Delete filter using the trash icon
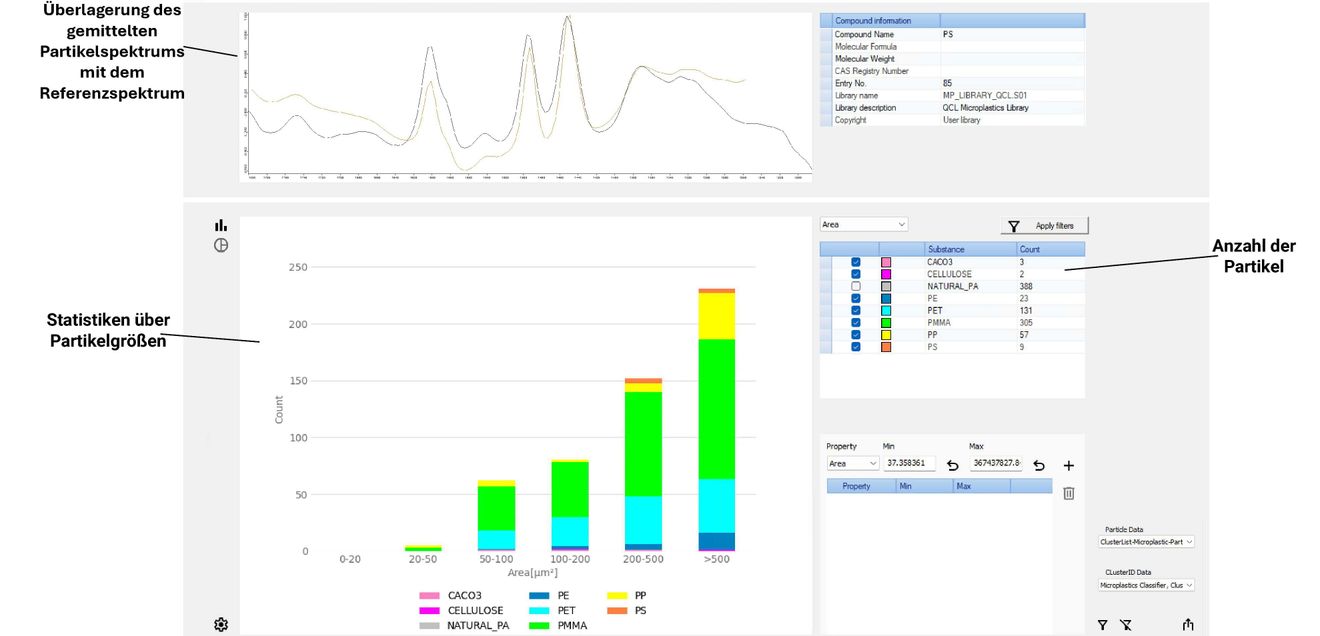Image resolution: width=1320 pixels, height=636 pixels. 1068,493
